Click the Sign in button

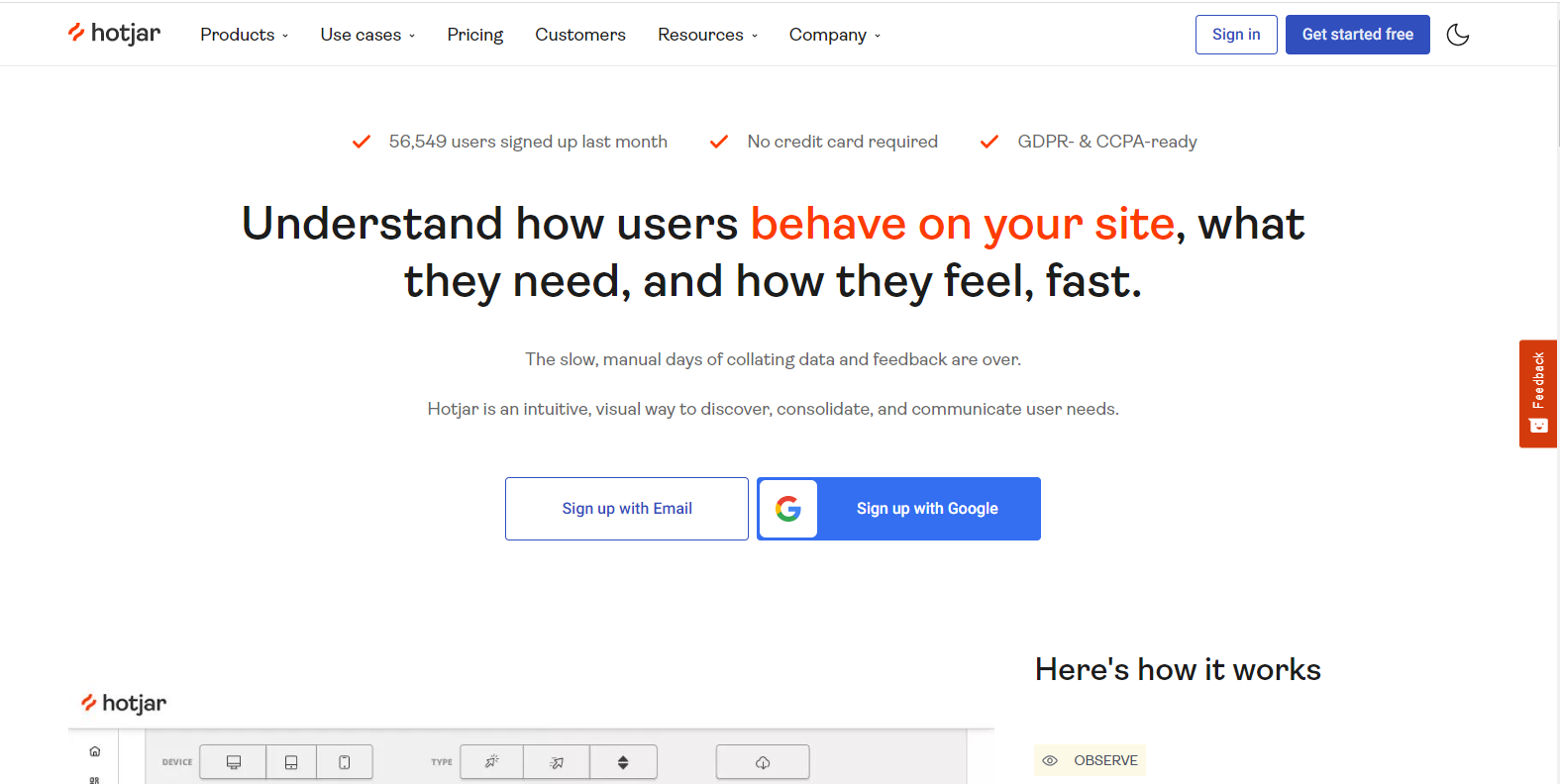1236,35
